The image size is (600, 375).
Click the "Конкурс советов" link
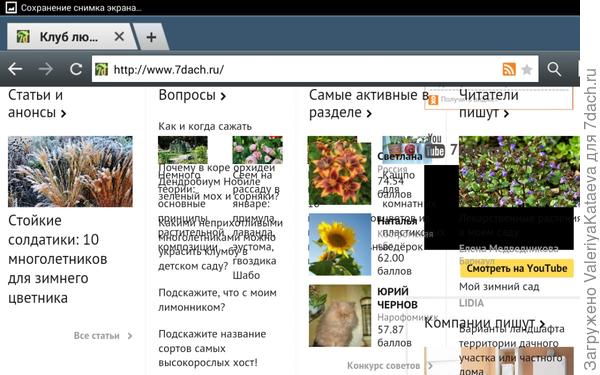pos(390,365)
